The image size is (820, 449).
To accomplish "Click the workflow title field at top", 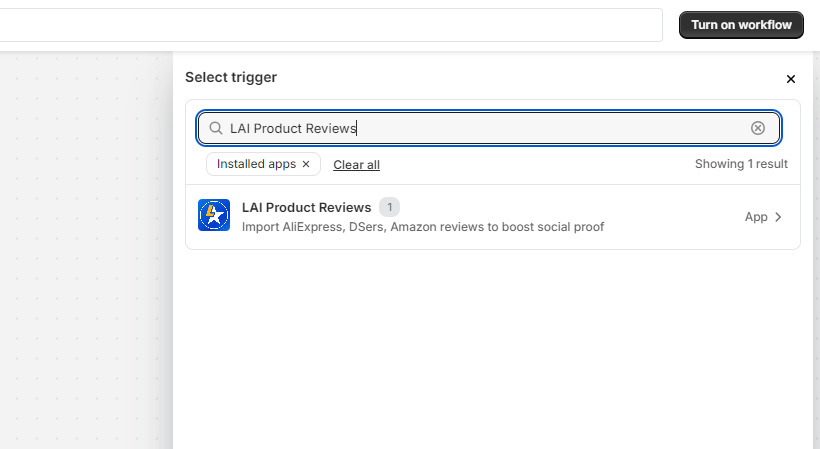I will [x=331, y=25].
